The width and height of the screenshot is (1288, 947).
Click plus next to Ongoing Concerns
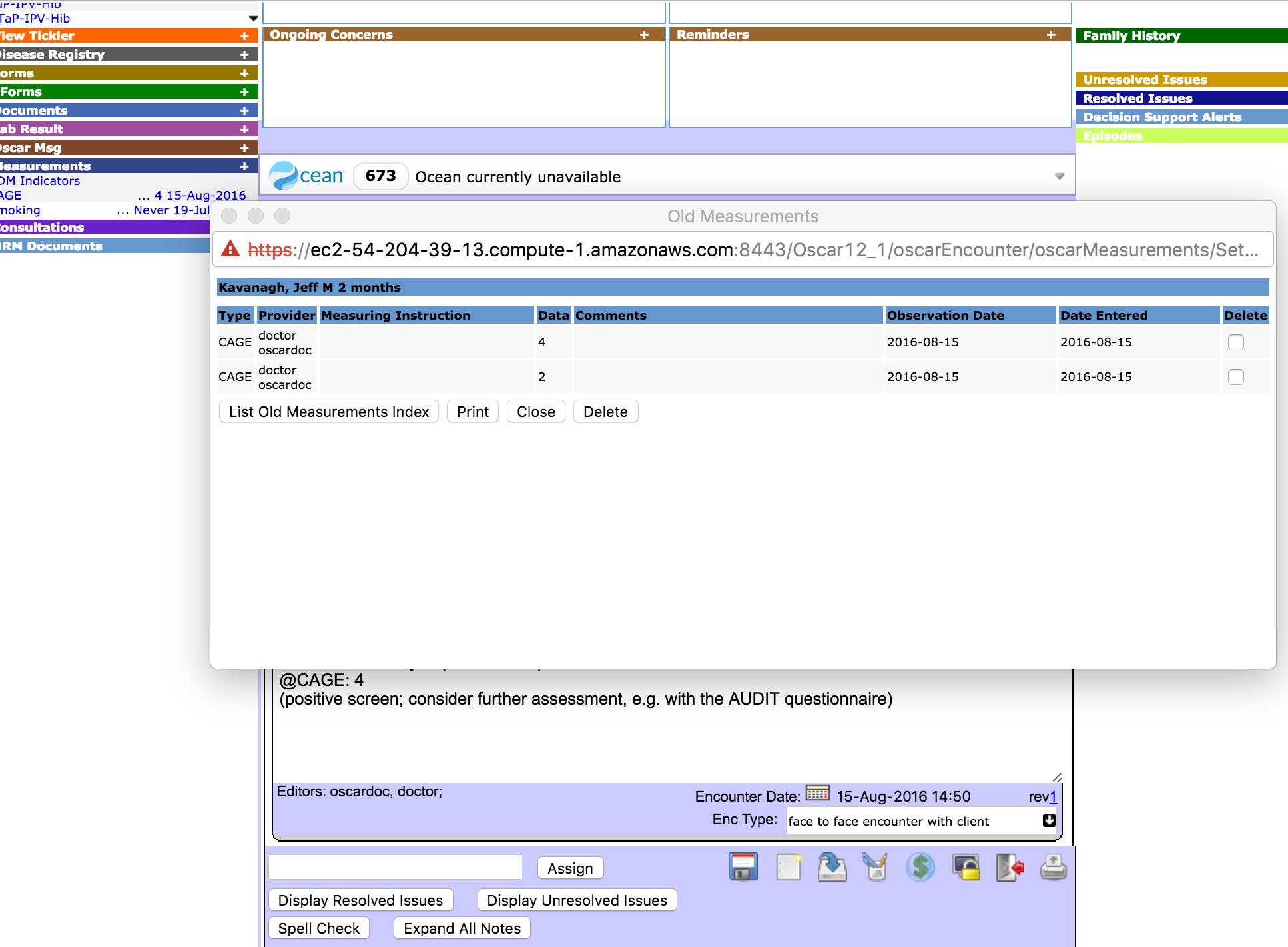(x=644, y=35)
